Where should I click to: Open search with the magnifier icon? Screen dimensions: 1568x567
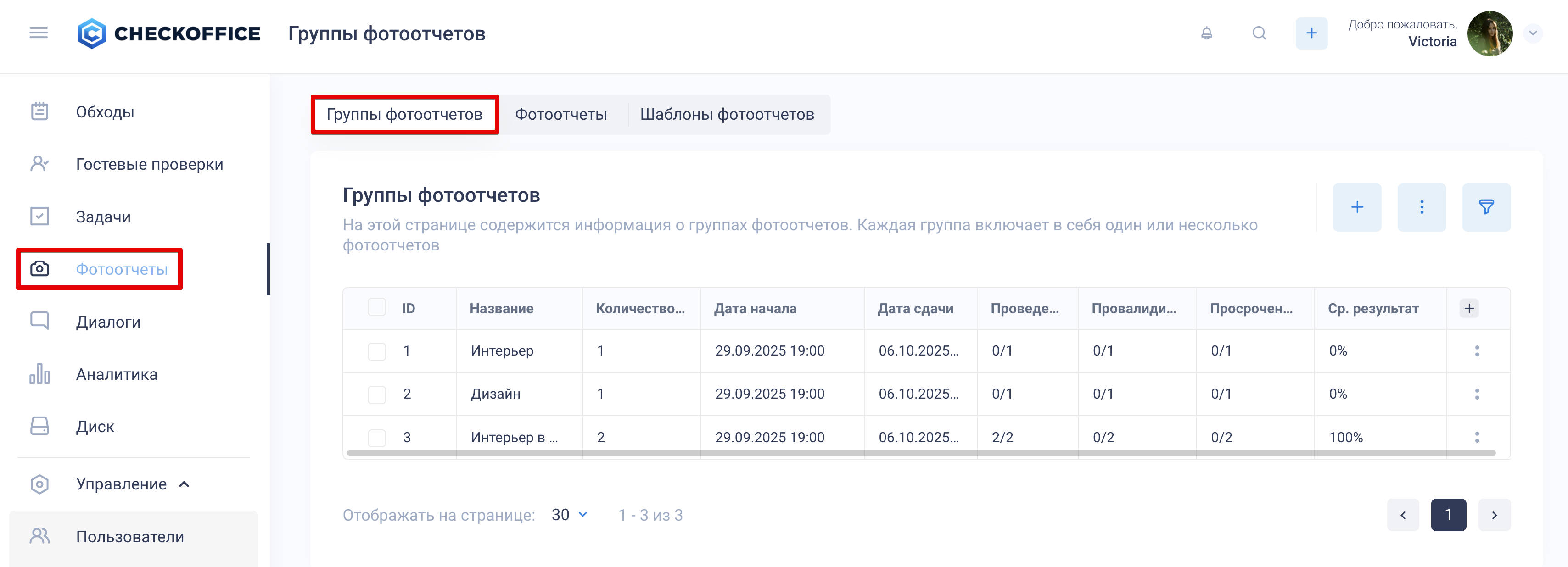tap(1259, 33)
